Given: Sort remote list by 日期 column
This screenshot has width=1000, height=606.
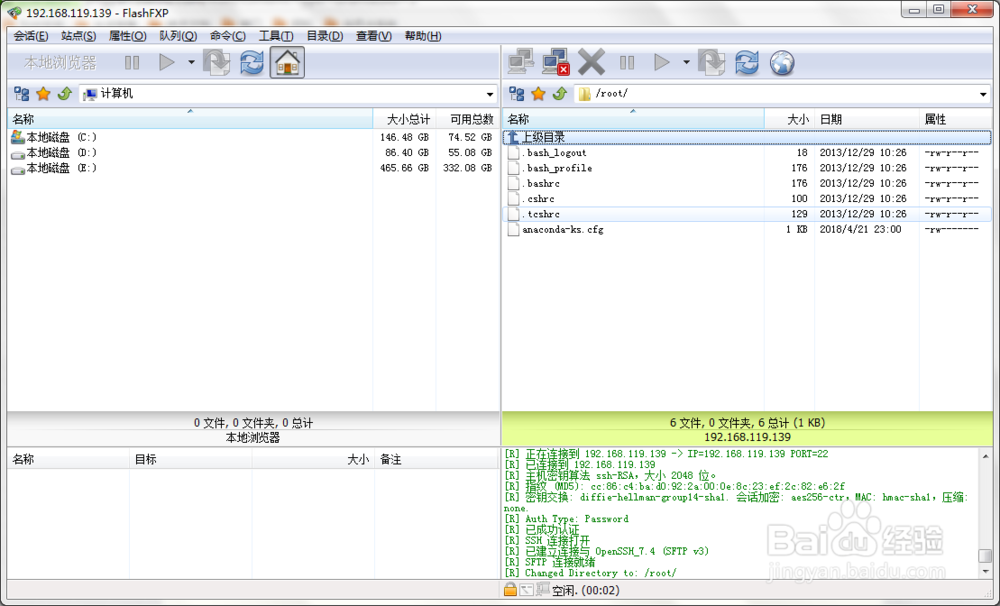Looking at the screenshot, I should tap(867, 119).
